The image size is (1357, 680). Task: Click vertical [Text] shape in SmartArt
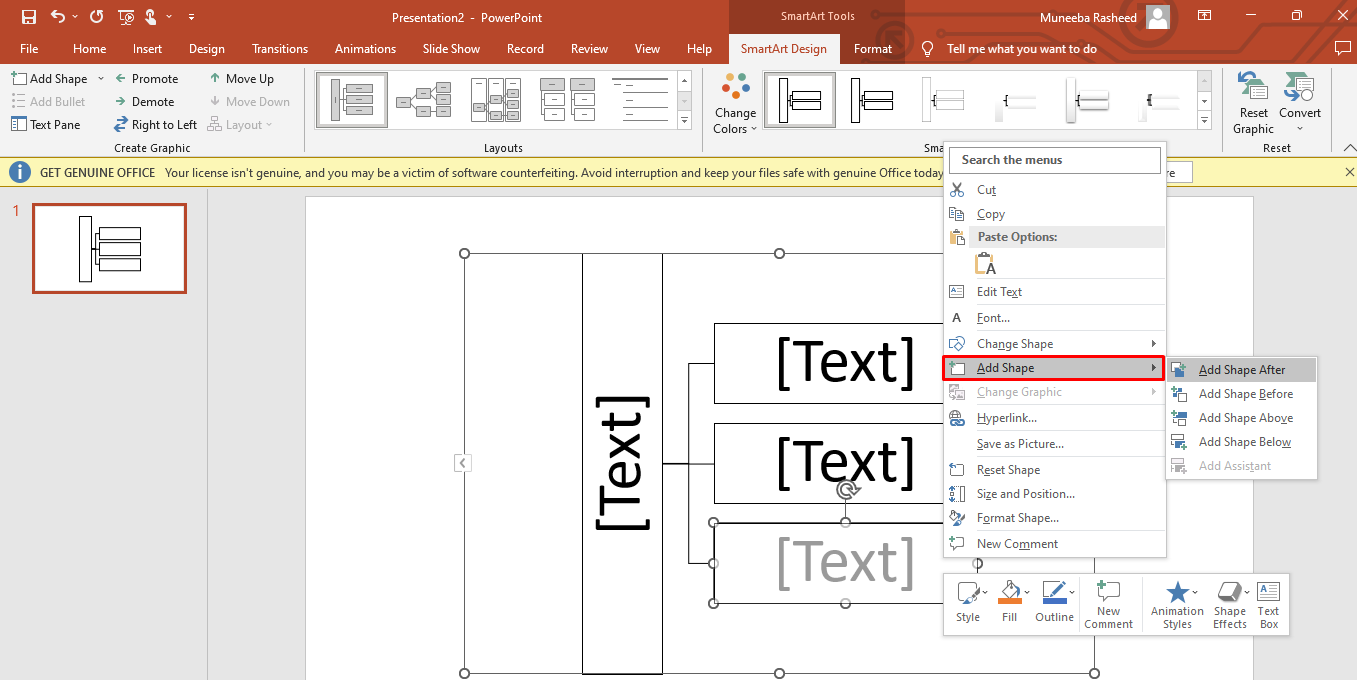(622, 463)
